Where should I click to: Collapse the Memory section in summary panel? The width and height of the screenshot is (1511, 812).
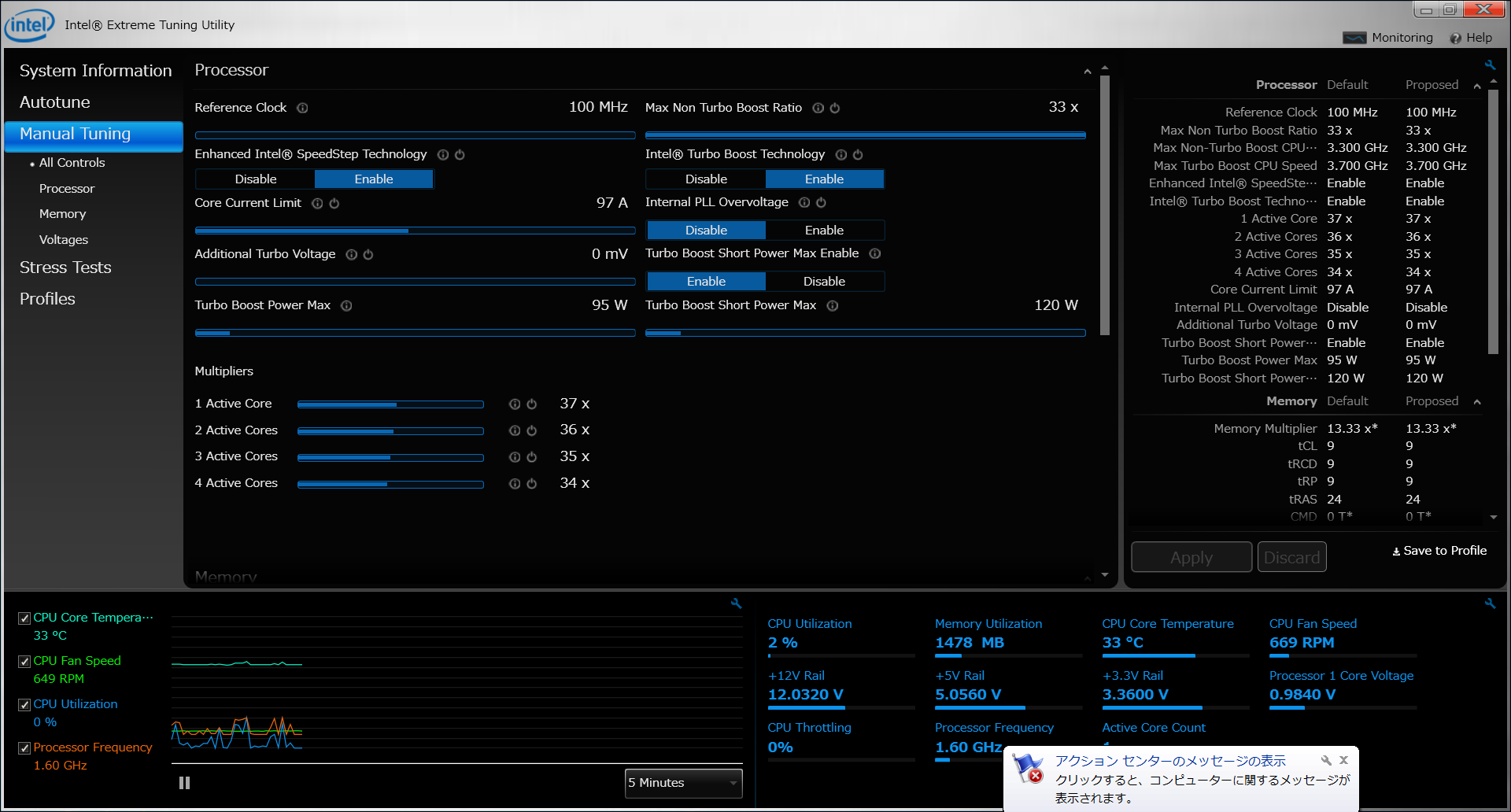[x=1477, y=402]
